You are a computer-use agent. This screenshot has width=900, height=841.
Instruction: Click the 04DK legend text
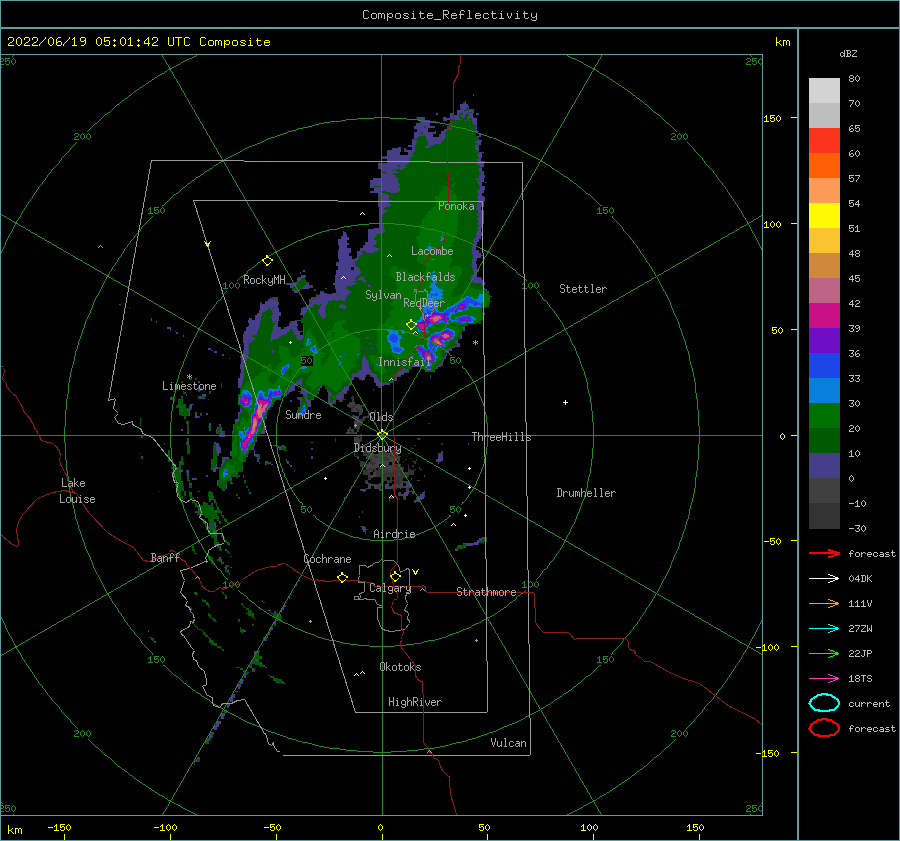(x=860, y=578)
